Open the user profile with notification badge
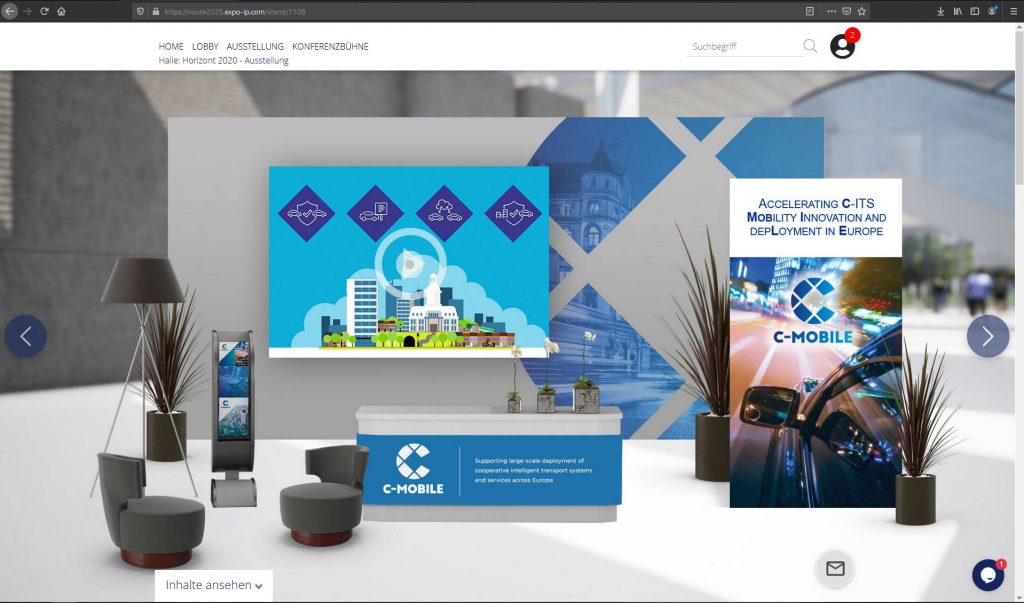This screenshot has width=1024, height=603. pos(843,45)
